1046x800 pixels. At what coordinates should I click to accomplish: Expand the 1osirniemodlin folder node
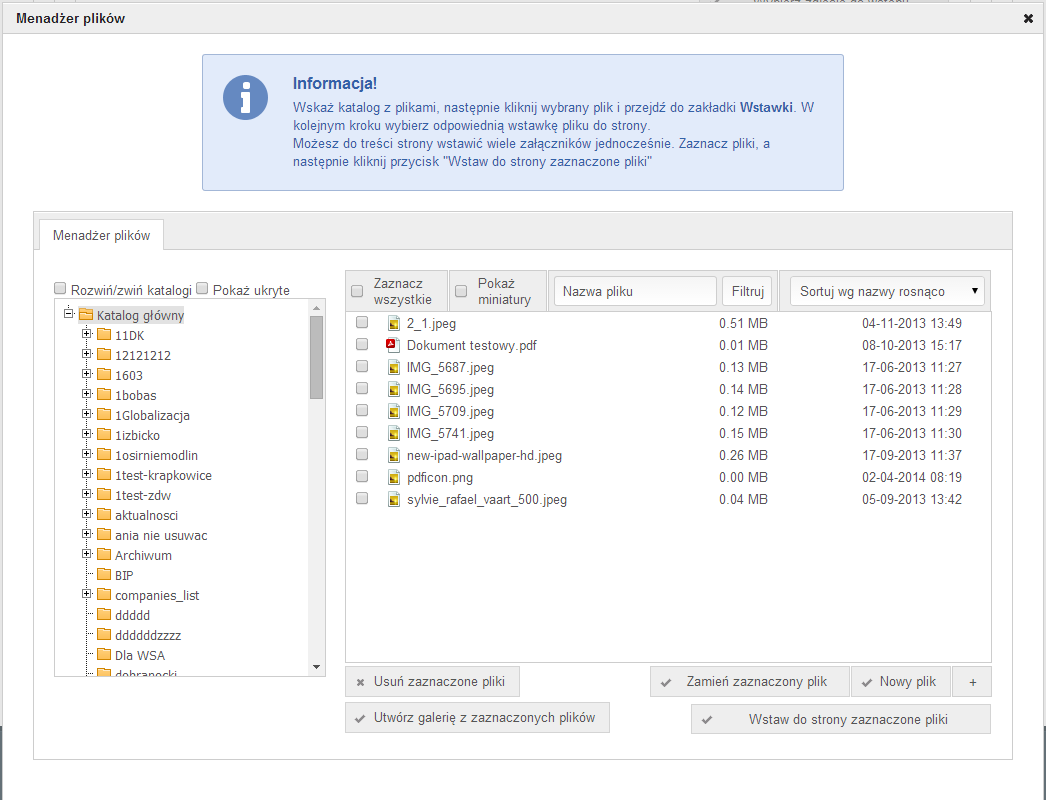point(87,454)
